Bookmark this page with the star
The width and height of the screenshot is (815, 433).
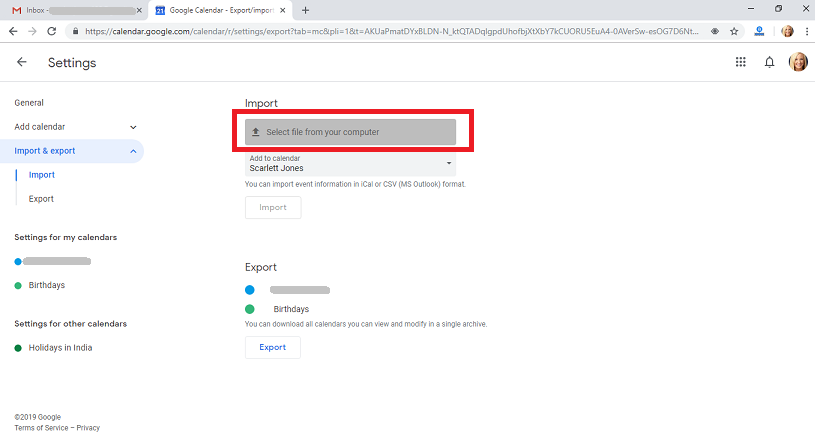(x=734, y=31)
